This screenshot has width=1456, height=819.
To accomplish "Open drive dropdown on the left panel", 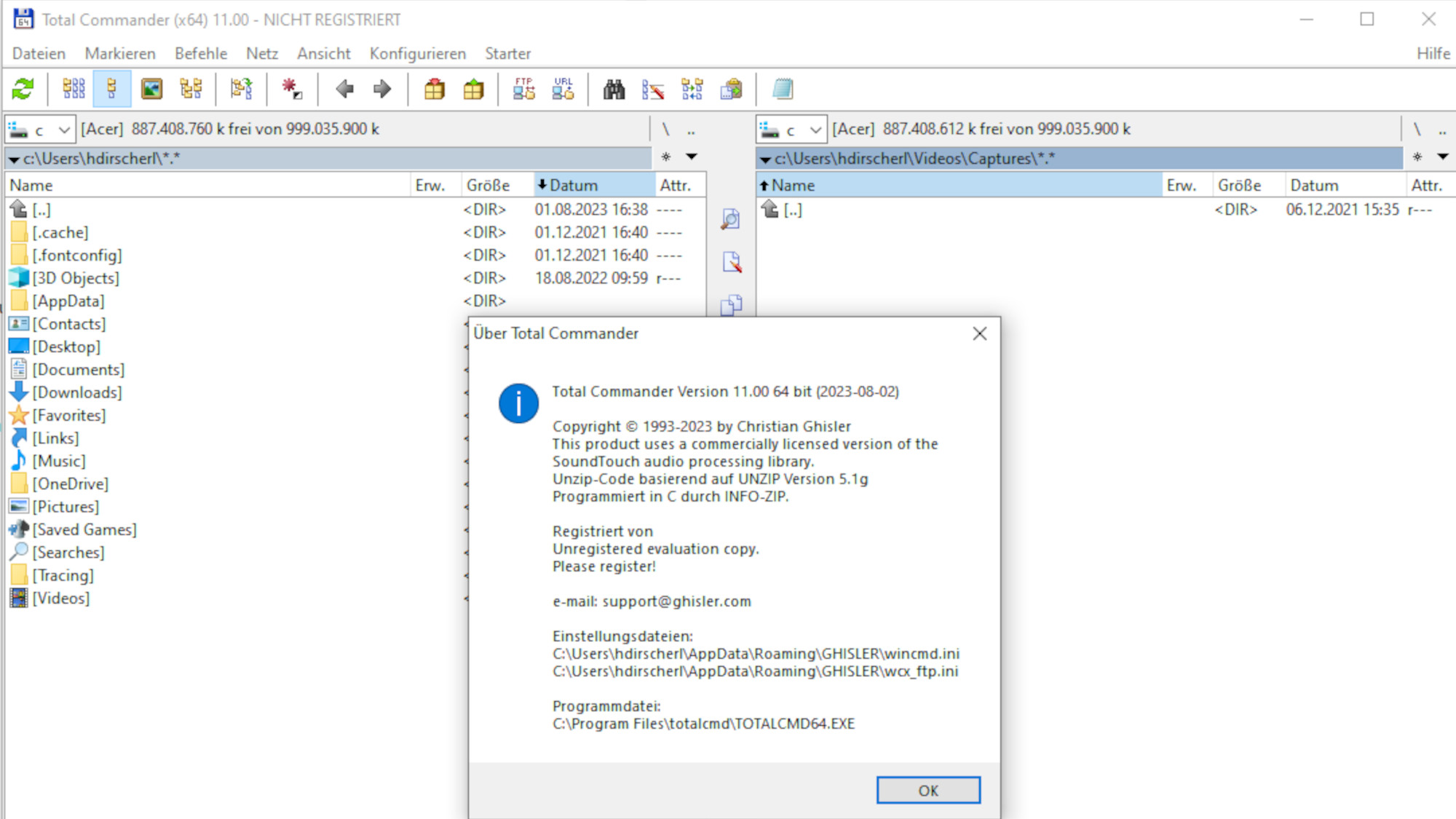I will (64, 129).
